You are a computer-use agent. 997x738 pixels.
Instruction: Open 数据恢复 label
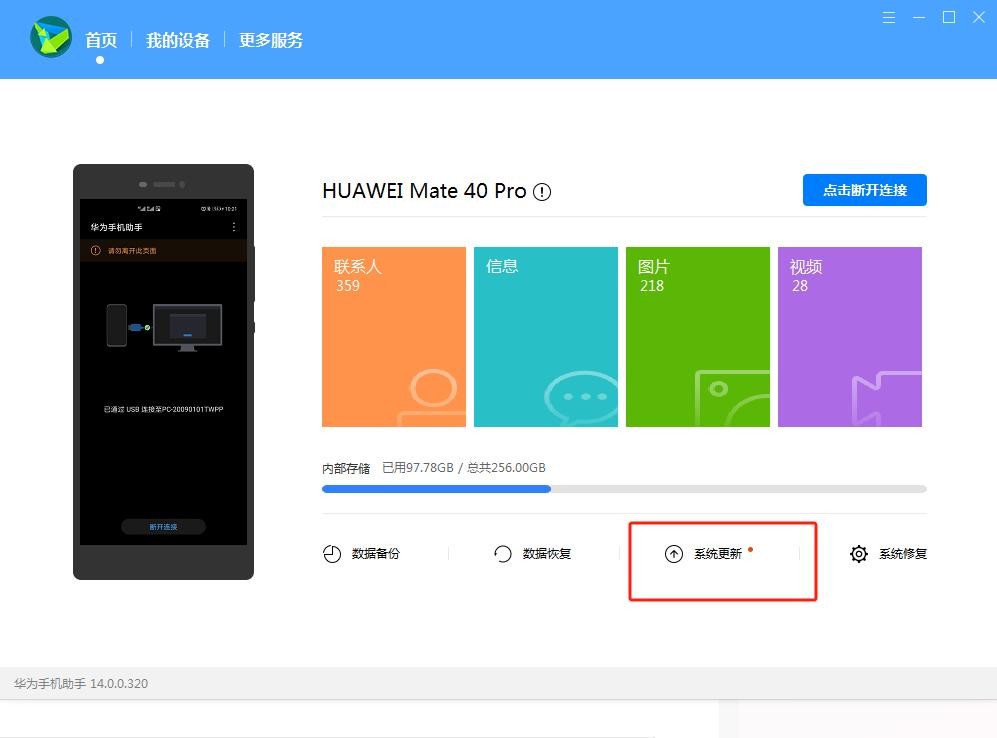pyautogui.click(x=547, y=554)
